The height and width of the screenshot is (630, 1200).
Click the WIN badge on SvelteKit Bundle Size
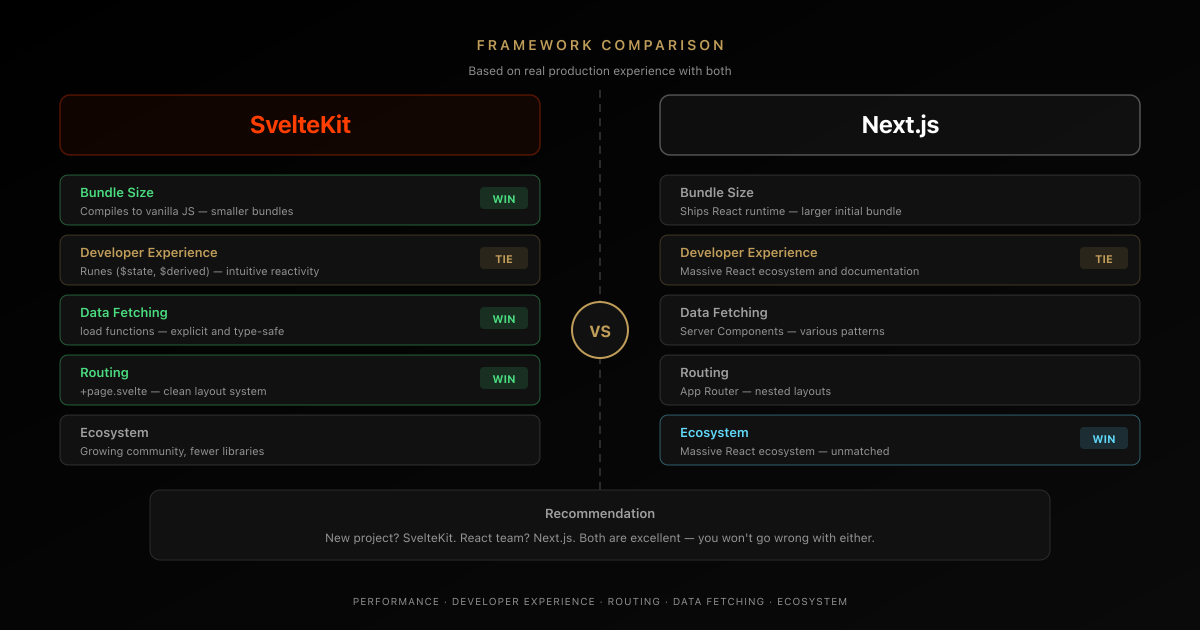point(503,198)
